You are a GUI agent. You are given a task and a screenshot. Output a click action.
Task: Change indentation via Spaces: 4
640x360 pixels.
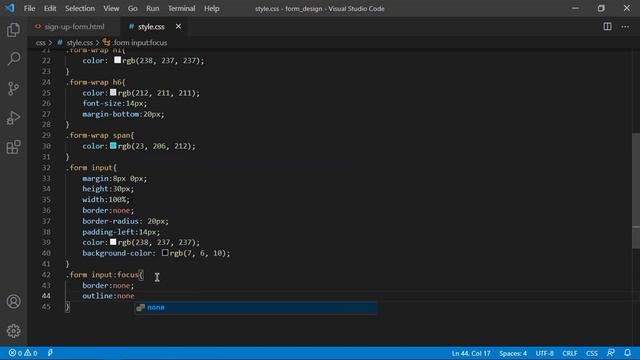coord(513,353)
